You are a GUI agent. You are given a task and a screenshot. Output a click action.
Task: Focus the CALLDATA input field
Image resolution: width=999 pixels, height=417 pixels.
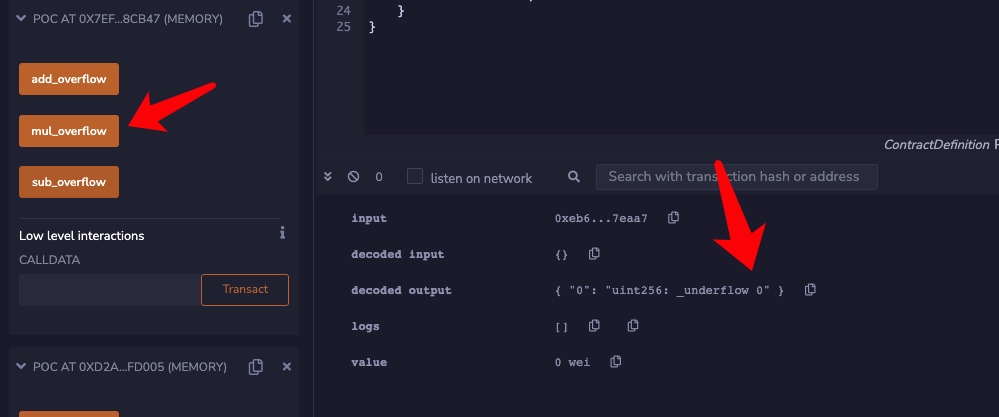pos(108,290)
